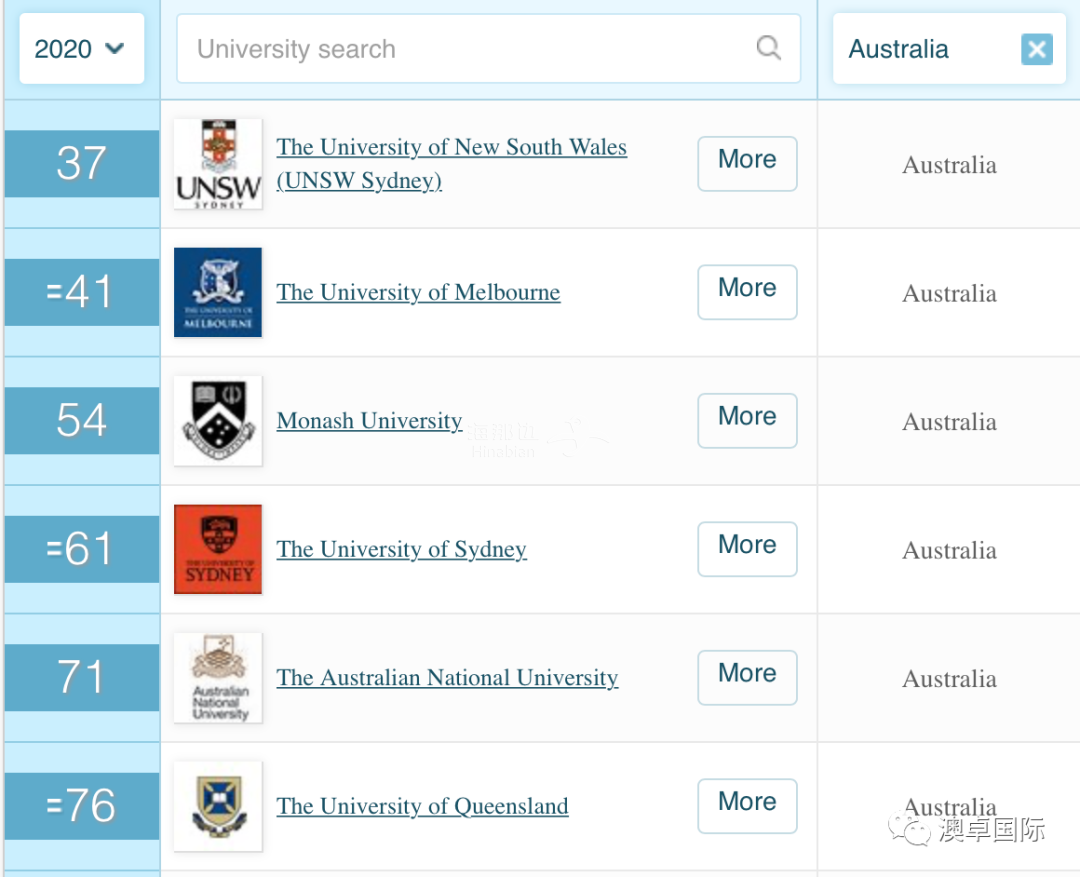Screen dimensions: 1080x877
Task: Open the UNSW Sydney logo thumbnail
Action: [218, 164]
